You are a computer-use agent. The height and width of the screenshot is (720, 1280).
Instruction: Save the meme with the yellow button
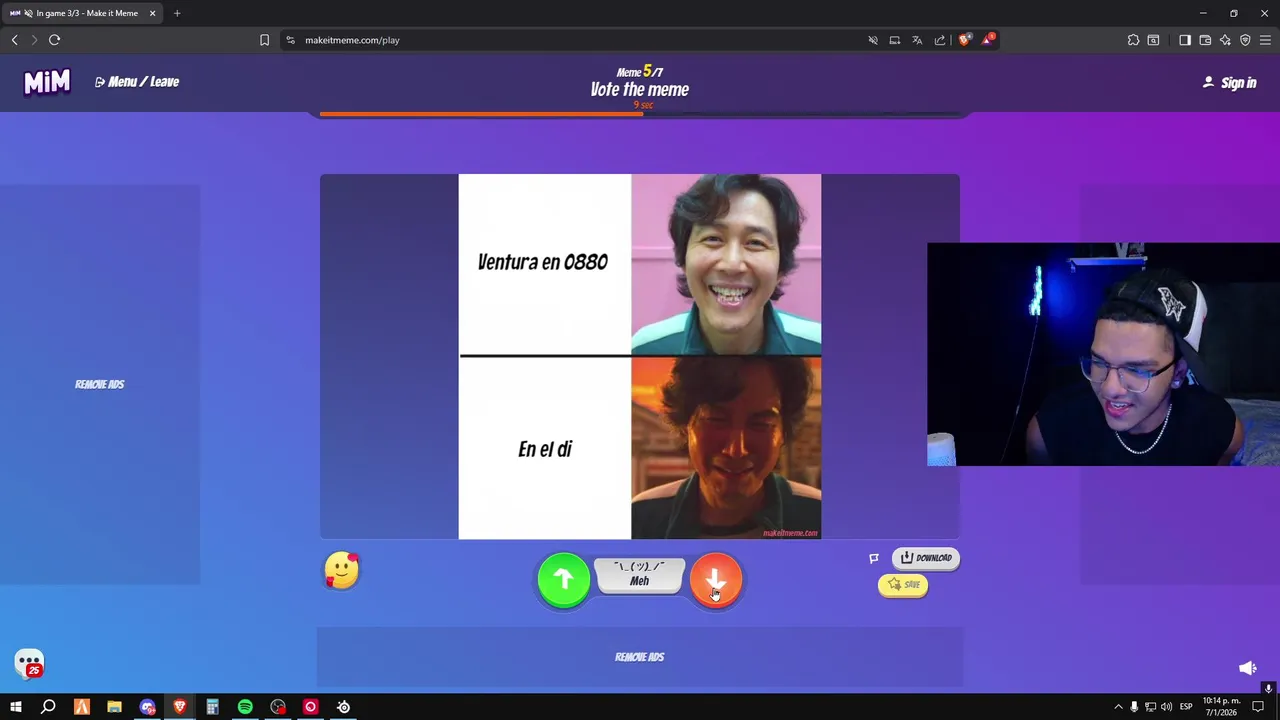903,585
